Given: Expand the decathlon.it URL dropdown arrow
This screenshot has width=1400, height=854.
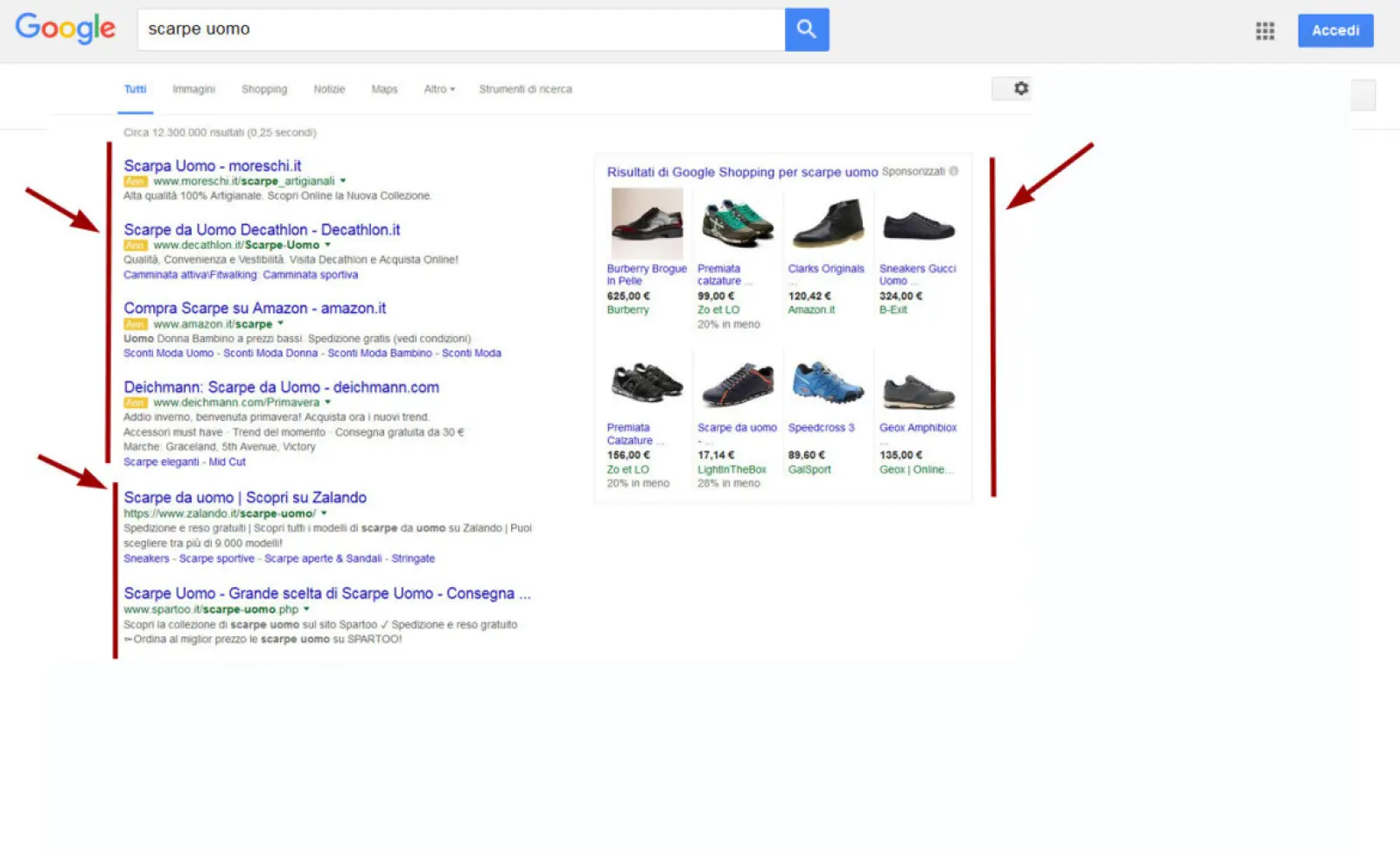Looking at the screenshot, I should (328, 245).
